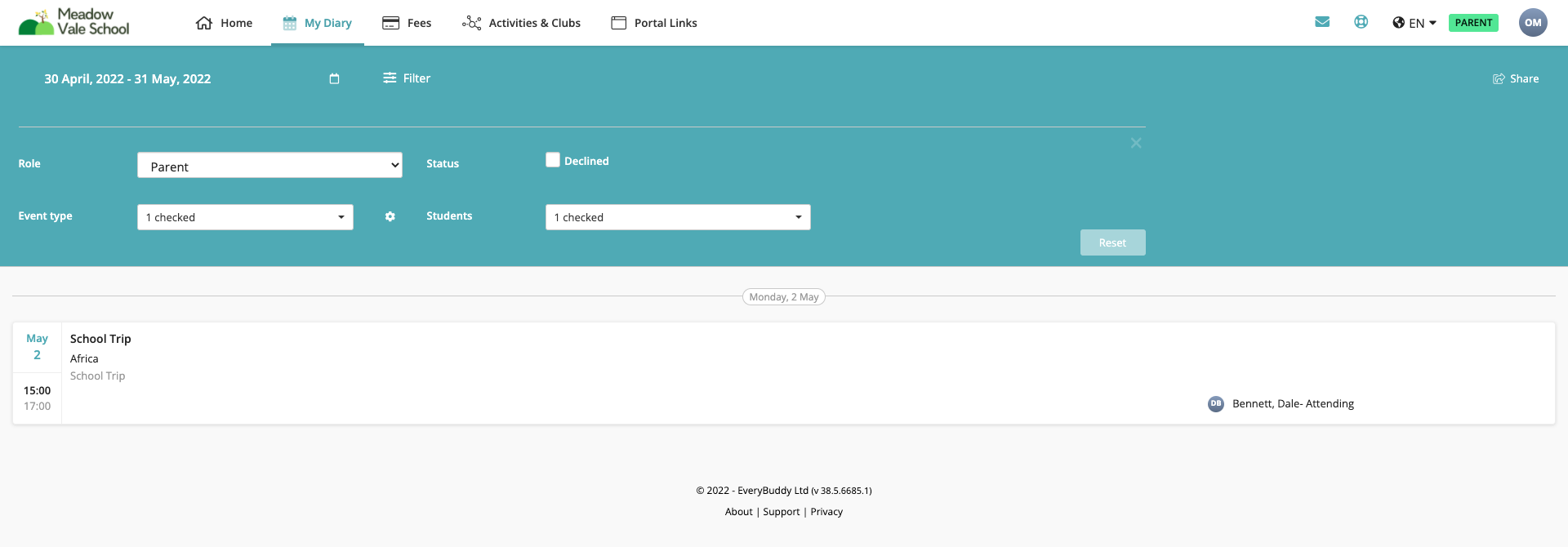This screenshot has height=547, width=1568.
Task: Open the Home page
Action: pos(225,23)
